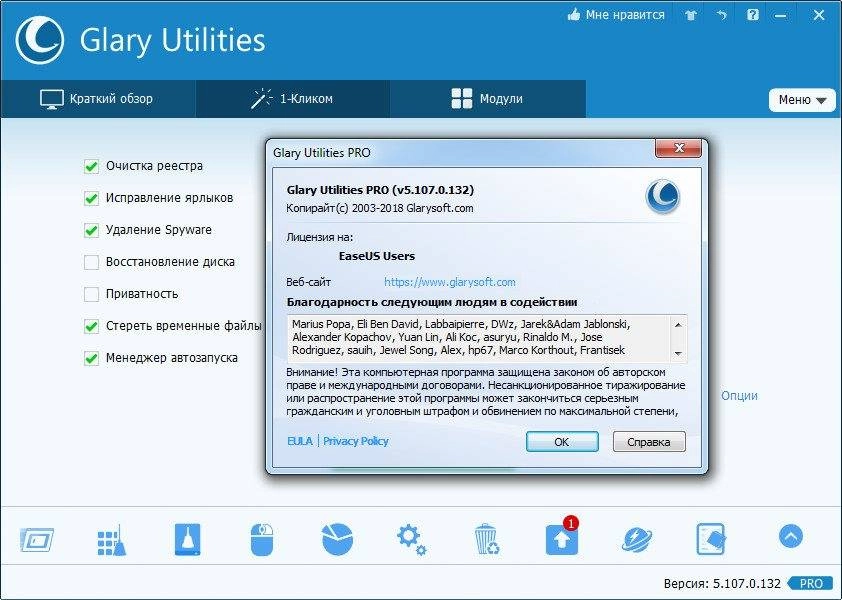Close the Glary Utilities PRO dialog

678,148
